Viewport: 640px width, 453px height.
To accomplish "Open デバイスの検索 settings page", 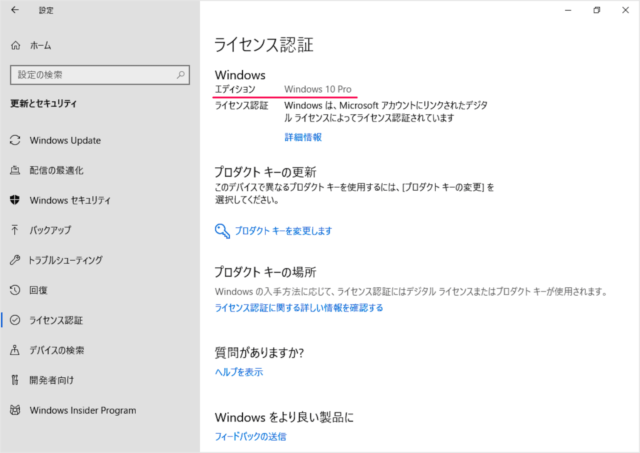I will 57,350.
